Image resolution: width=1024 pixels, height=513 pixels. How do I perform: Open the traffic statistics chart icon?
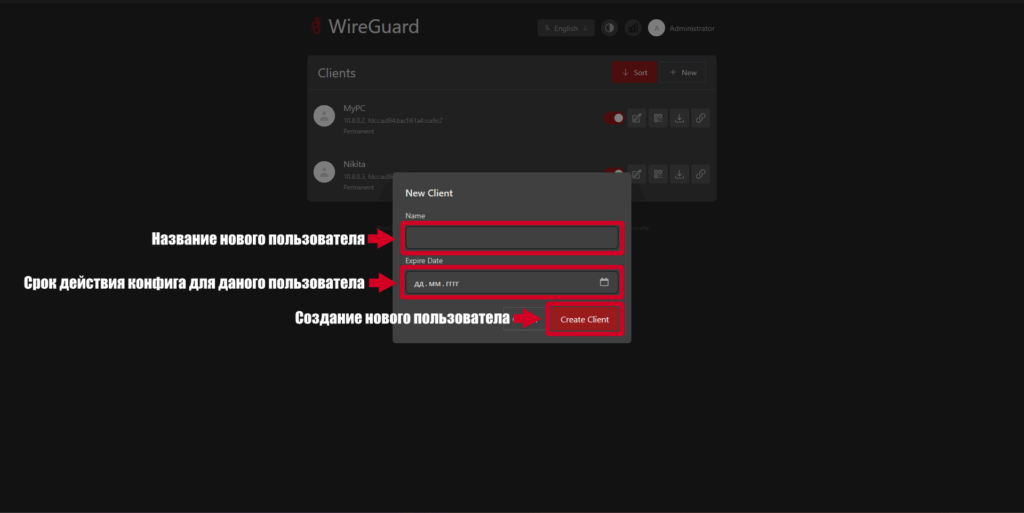[632, 28]
